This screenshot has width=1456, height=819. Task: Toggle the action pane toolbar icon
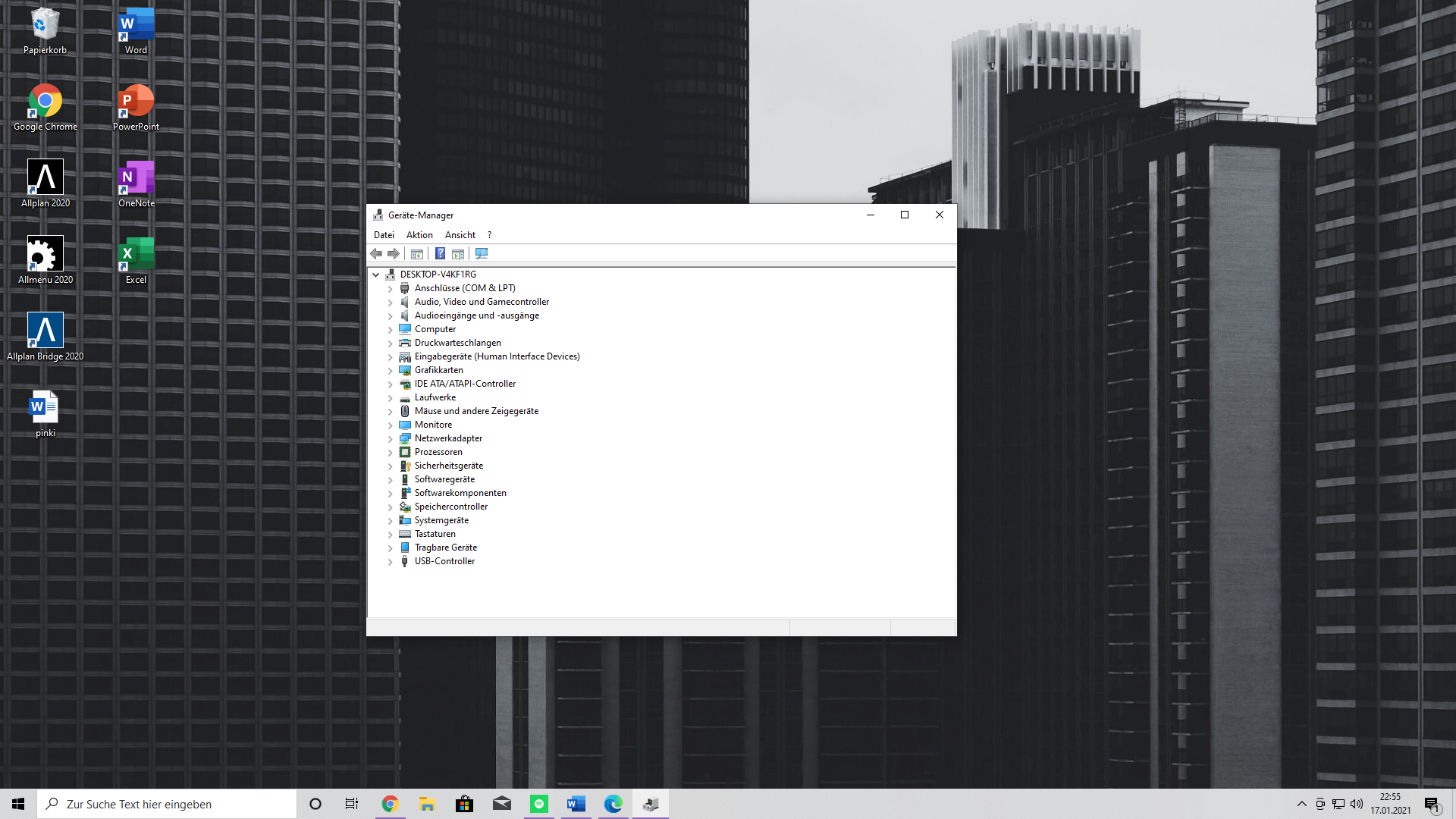458,254
